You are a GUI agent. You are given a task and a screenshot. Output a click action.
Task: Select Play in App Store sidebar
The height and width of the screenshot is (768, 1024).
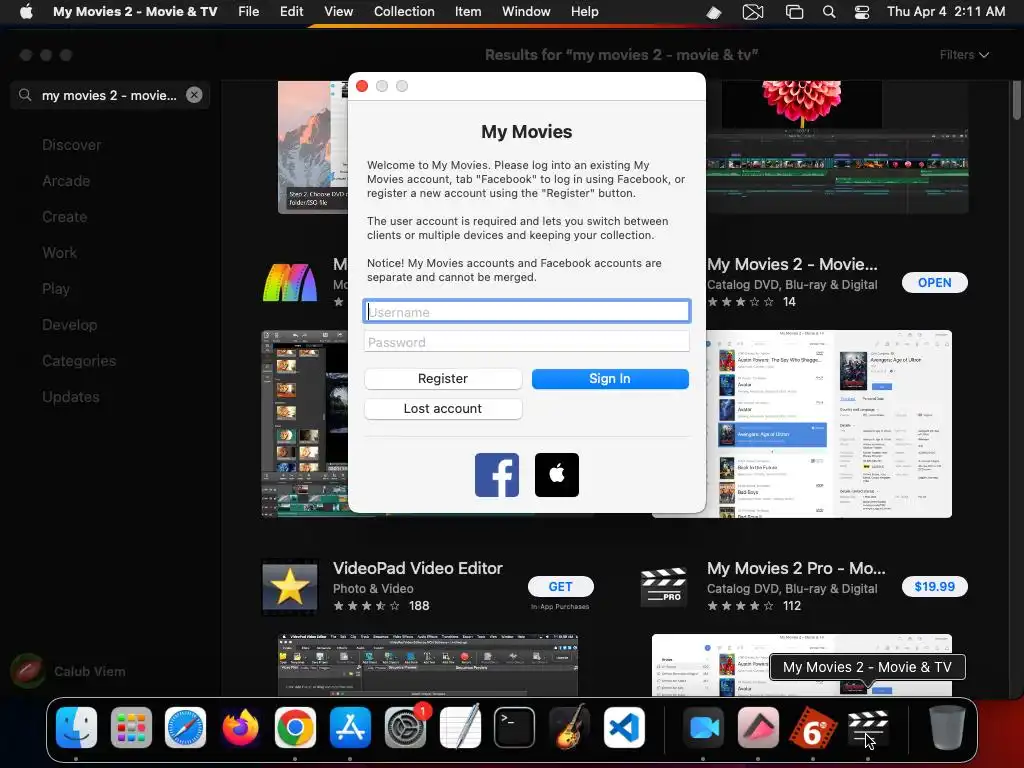coord(56,289)
